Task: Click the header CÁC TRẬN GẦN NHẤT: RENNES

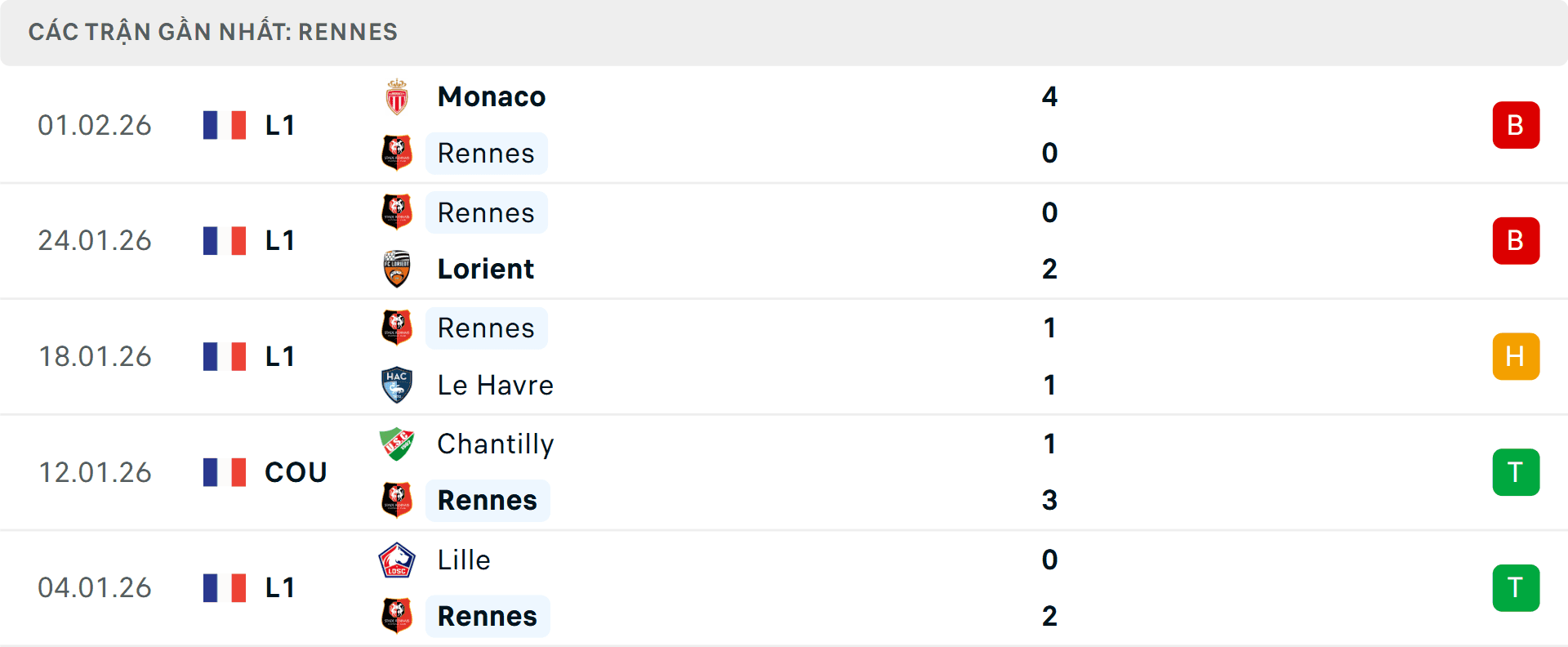Action: 212,32
